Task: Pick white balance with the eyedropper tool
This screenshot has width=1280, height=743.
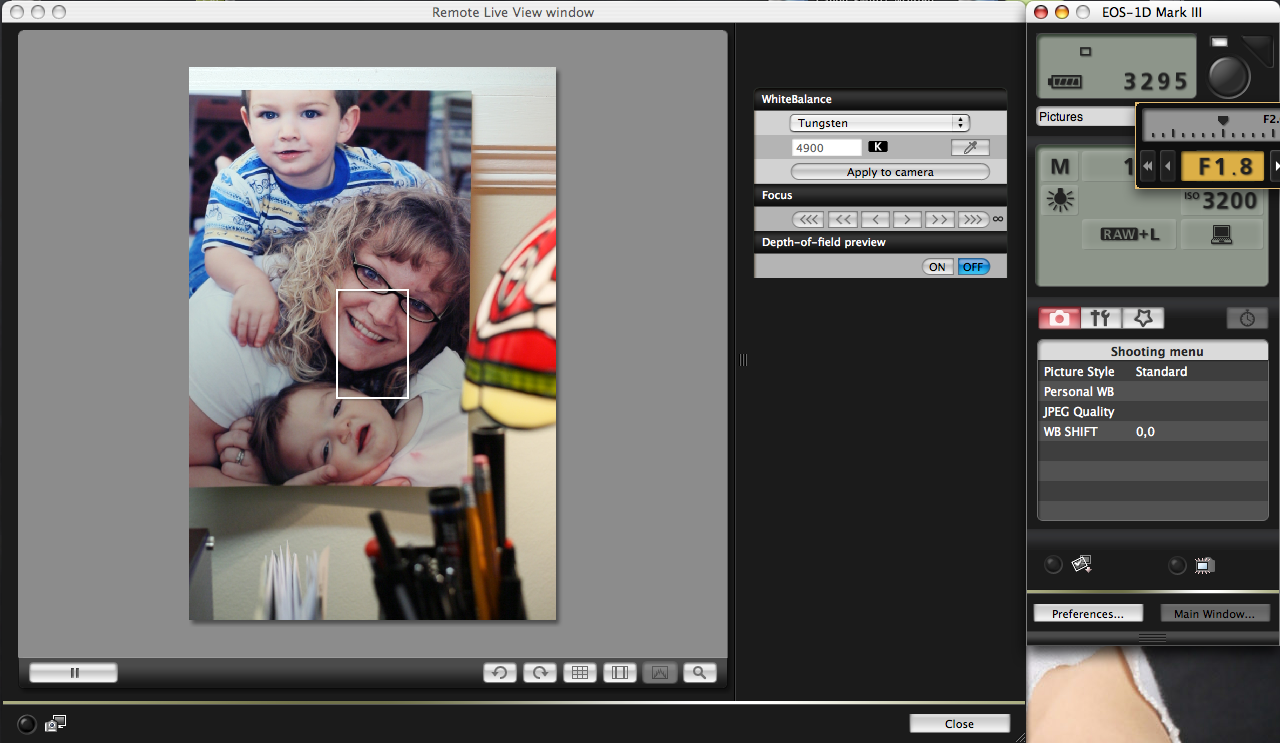Action: 969,147
